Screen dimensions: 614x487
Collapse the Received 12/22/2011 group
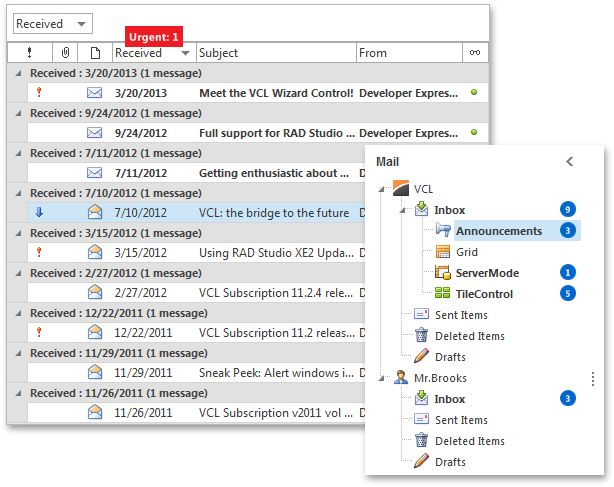click(x=18, y=313)
